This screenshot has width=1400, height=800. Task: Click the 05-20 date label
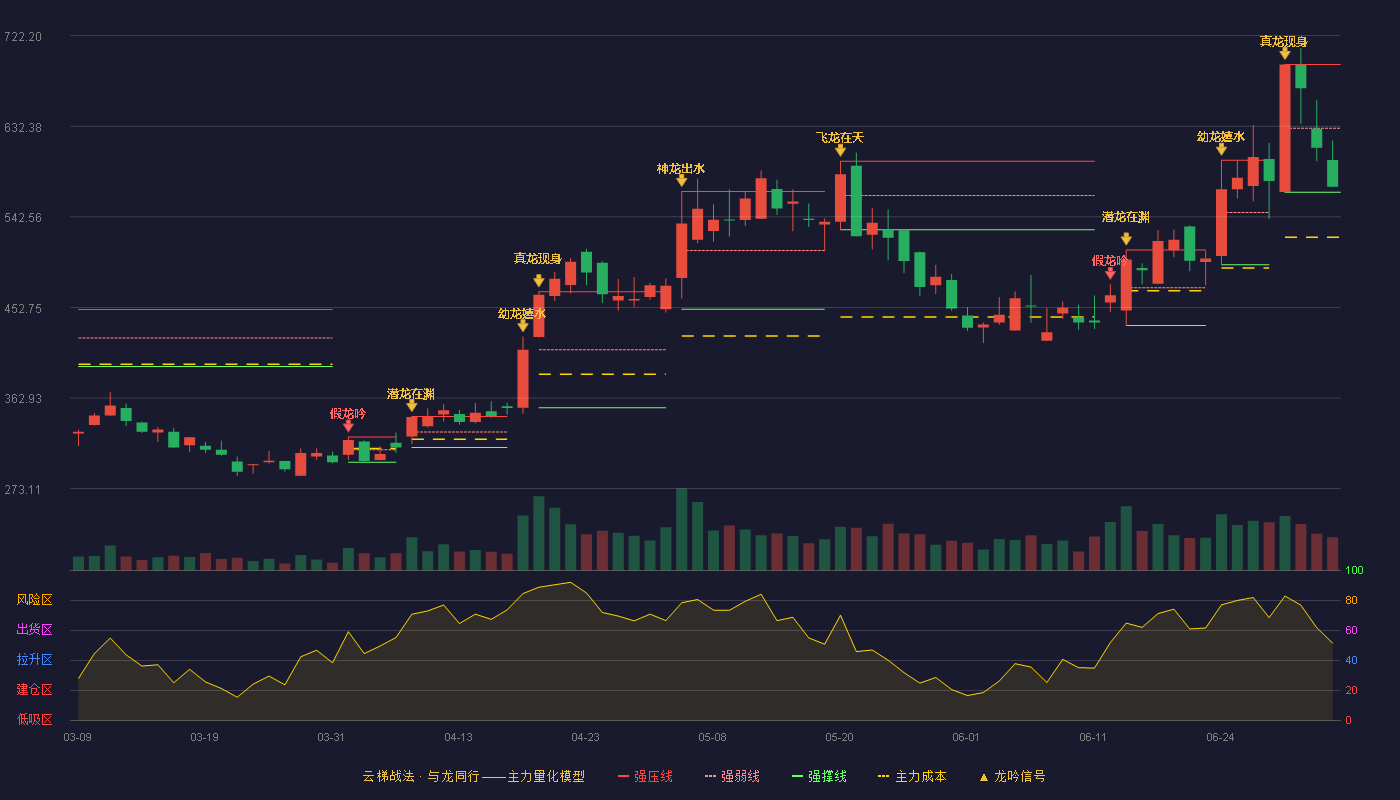coord(839,737)
